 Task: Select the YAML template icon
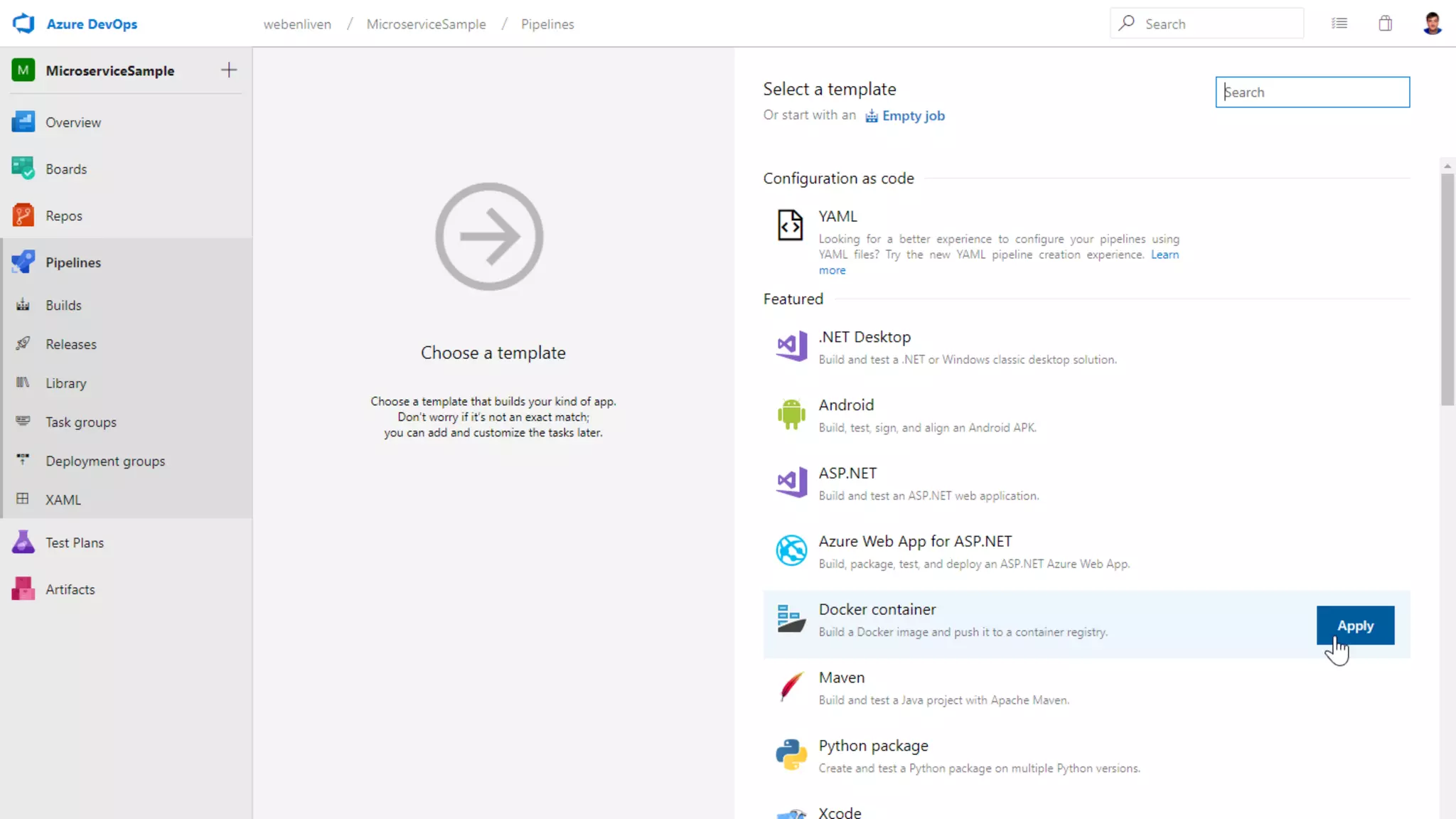[790, 225]
